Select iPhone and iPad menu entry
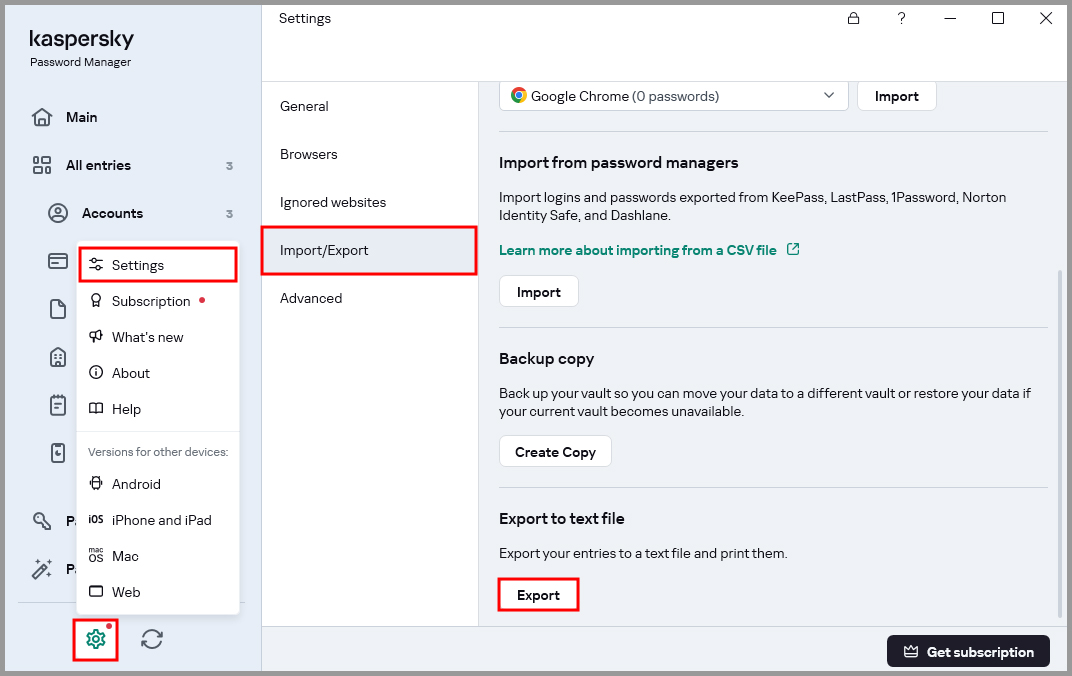The width and height of the screenshot is (1072, 676). point(158,520)
